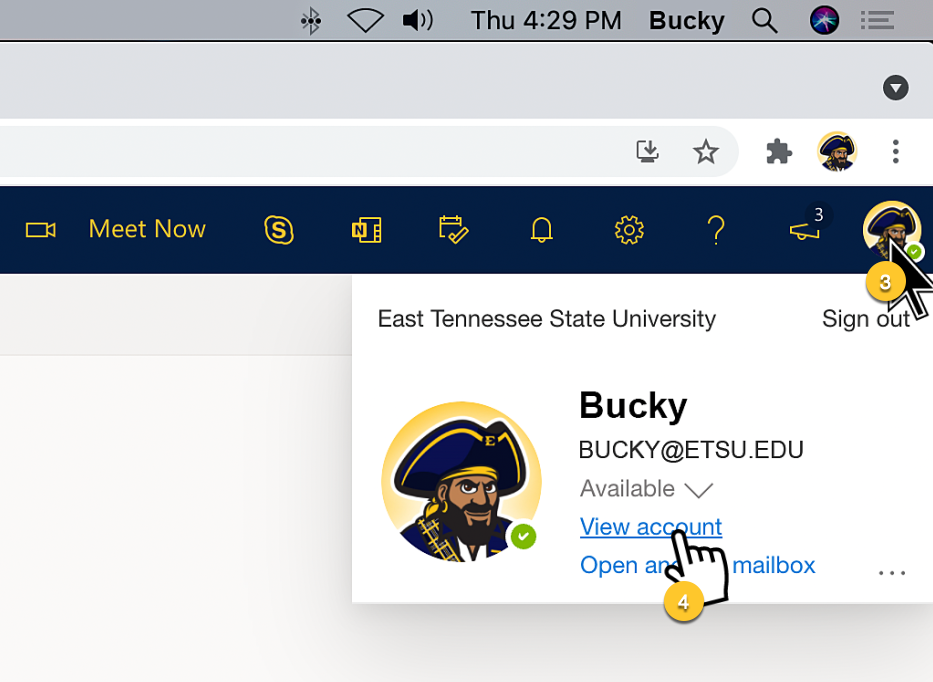Start a Meet Now video call

click(116, 229)
